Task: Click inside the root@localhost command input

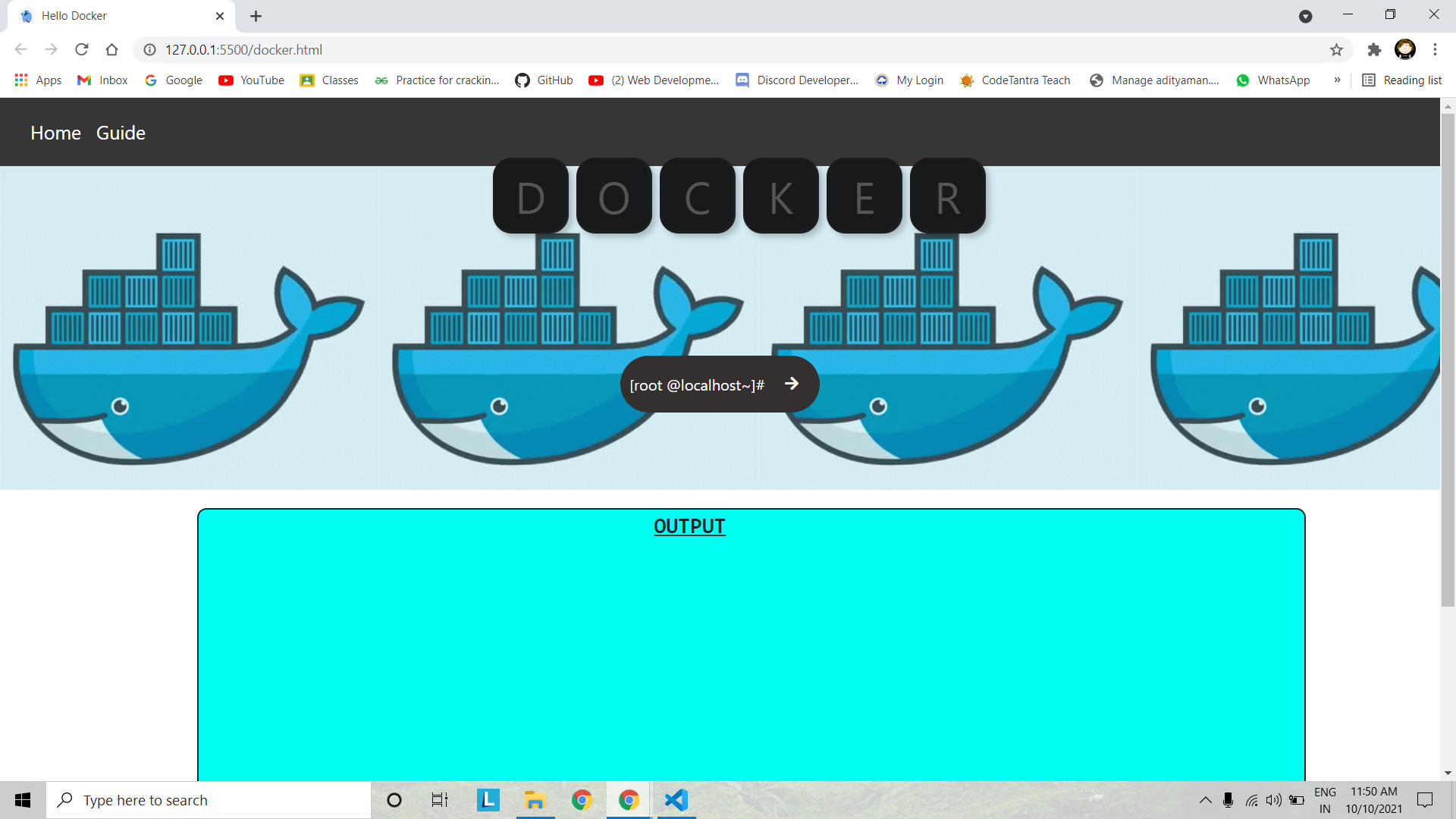Action: click(x=698, y=385)
